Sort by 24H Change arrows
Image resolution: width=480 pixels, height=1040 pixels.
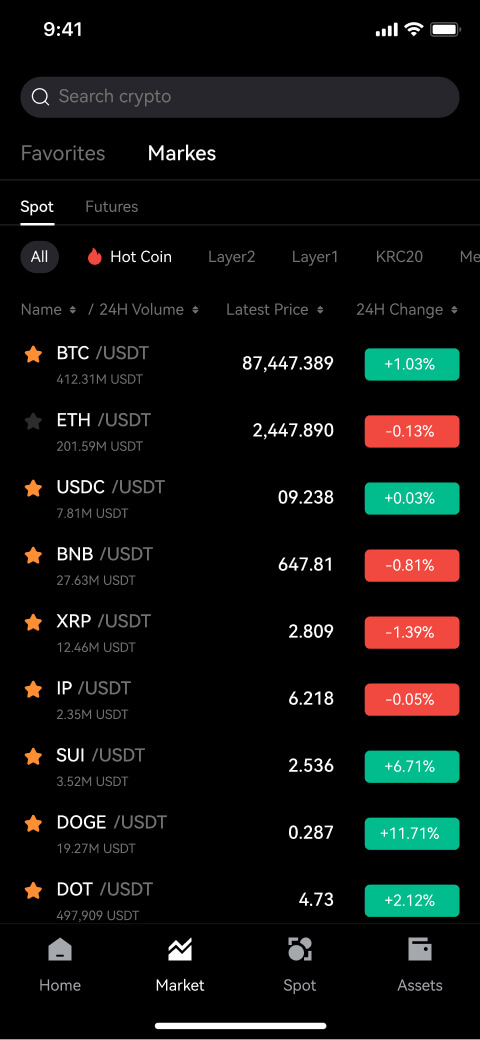coord(454,310)
